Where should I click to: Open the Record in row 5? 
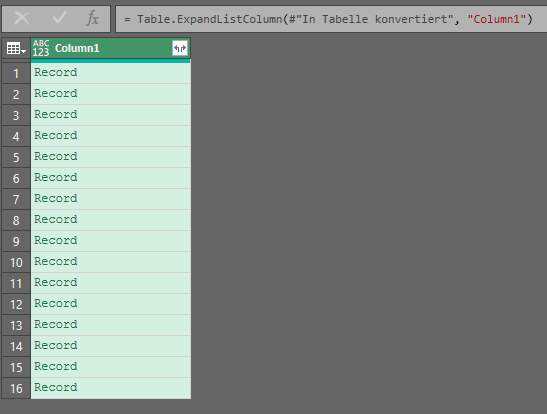point(56,156)
